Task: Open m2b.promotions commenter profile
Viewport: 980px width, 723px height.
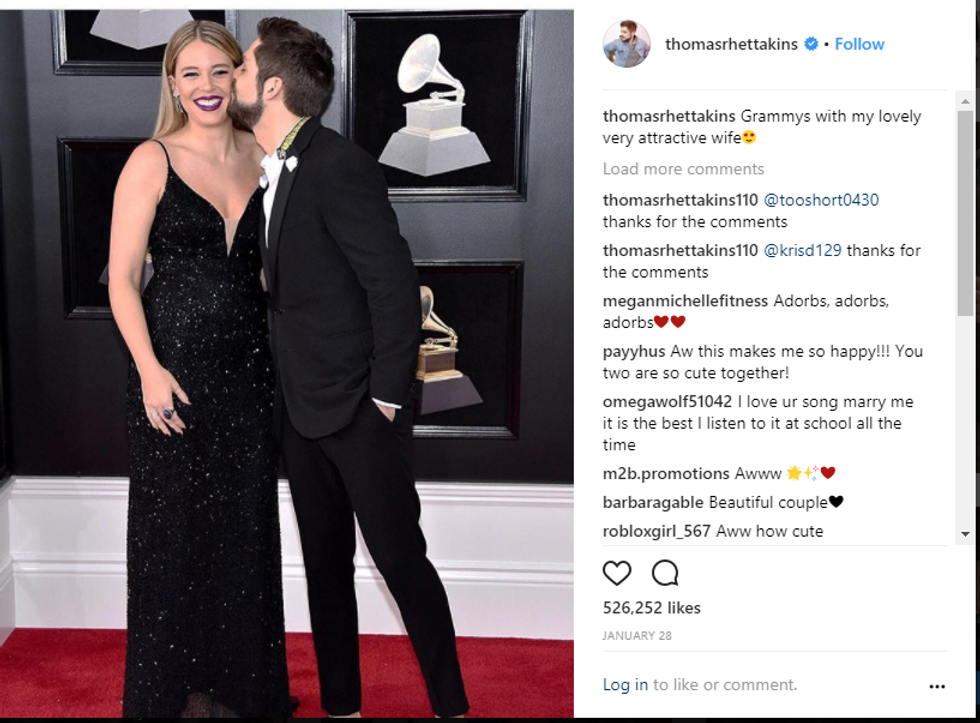Action: [666, 473]
